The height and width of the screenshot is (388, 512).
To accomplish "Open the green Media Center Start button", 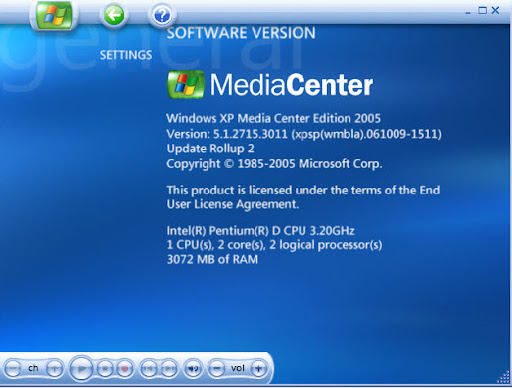I will coord(54,15).
